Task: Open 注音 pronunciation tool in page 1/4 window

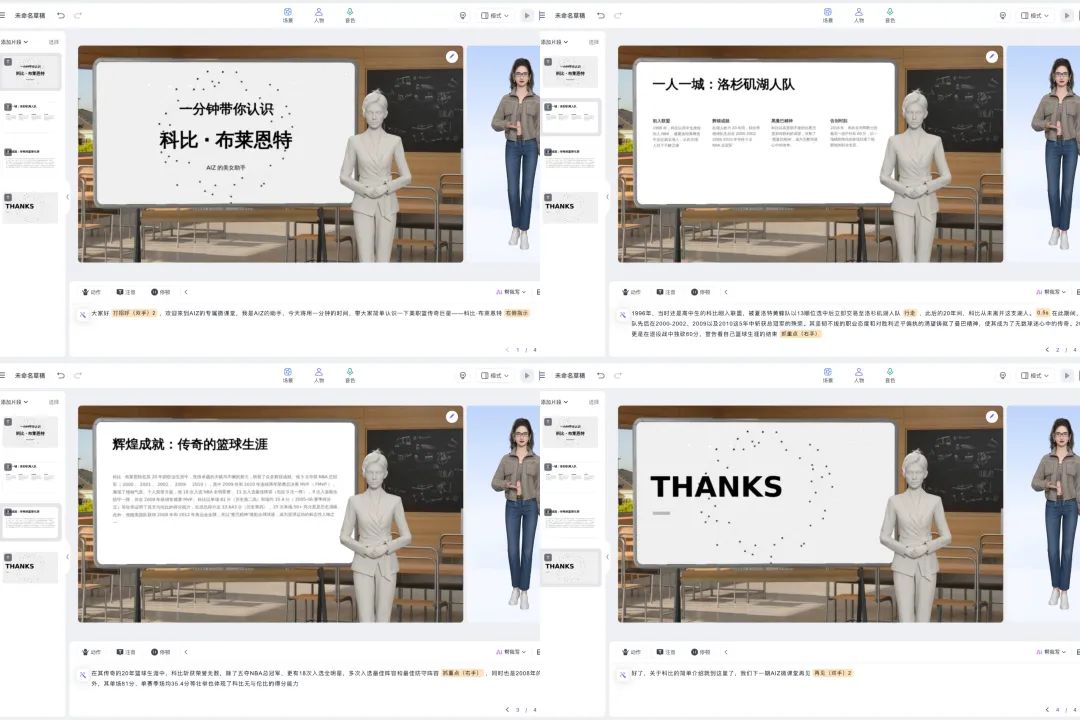Action: 126,292
